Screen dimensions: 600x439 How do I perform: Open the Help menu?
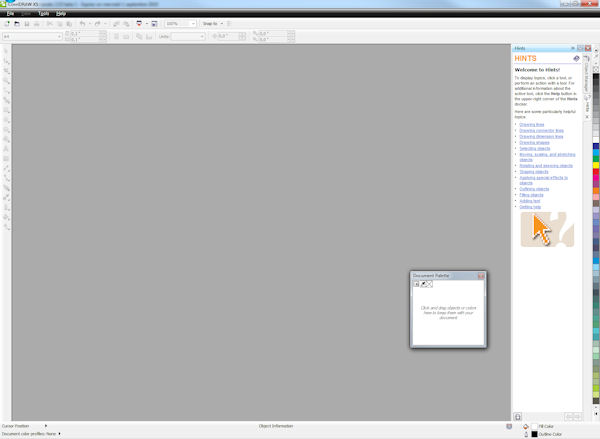61,14
